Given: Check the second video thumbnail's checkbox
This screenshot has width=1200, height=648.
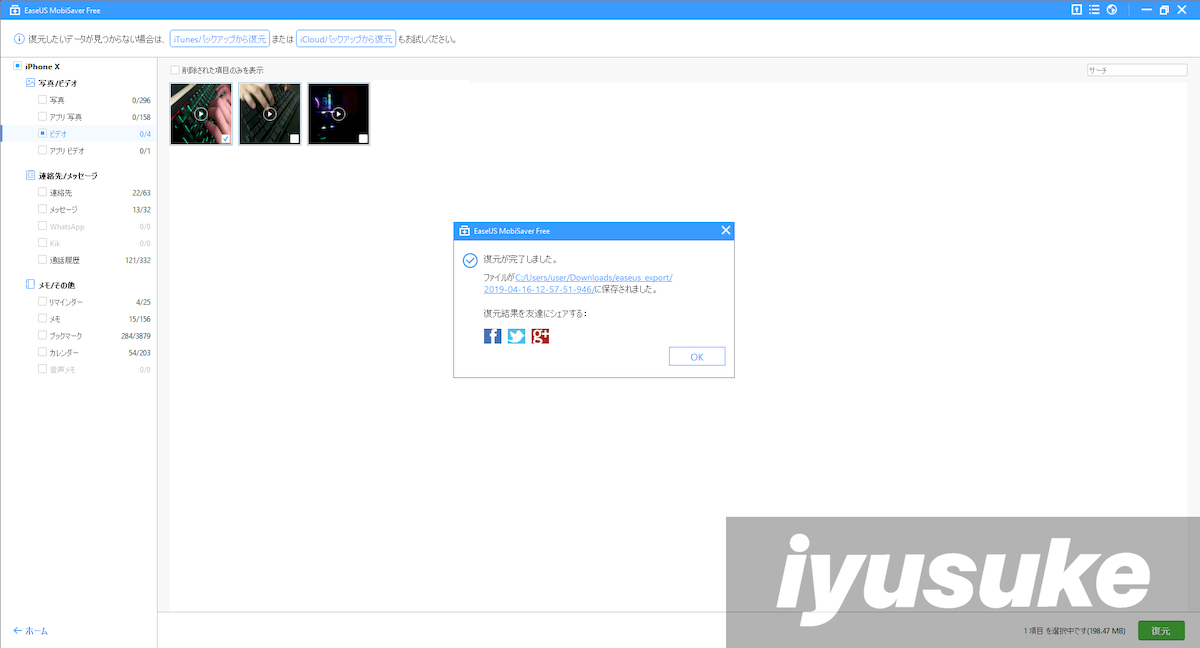Looking at the screenshot, I should 294,138.
